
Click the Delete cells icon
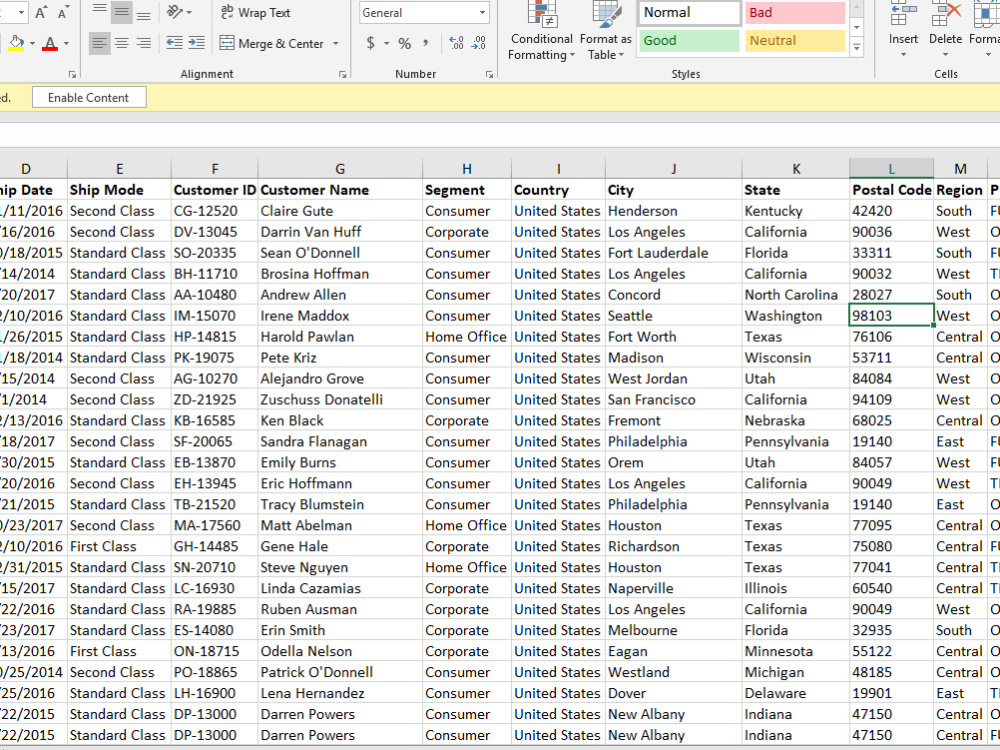point(945,13)
